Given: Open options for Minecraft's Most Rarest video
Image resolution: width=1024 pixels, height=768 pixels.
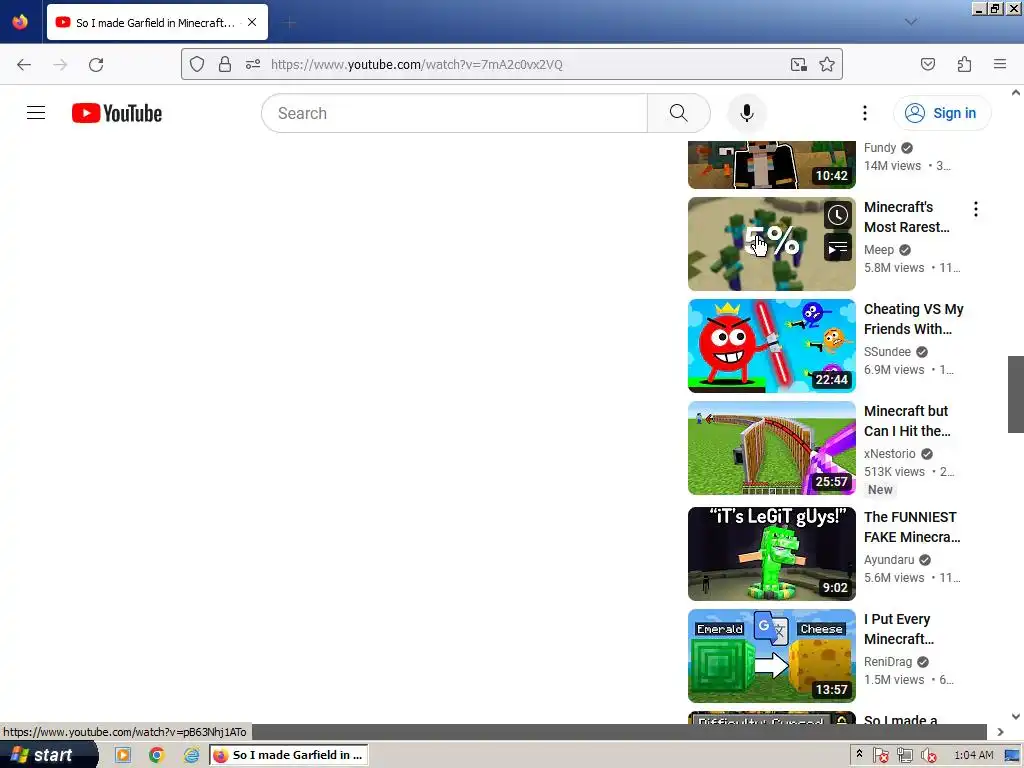Looking at the screenshot, I should 976,209.
